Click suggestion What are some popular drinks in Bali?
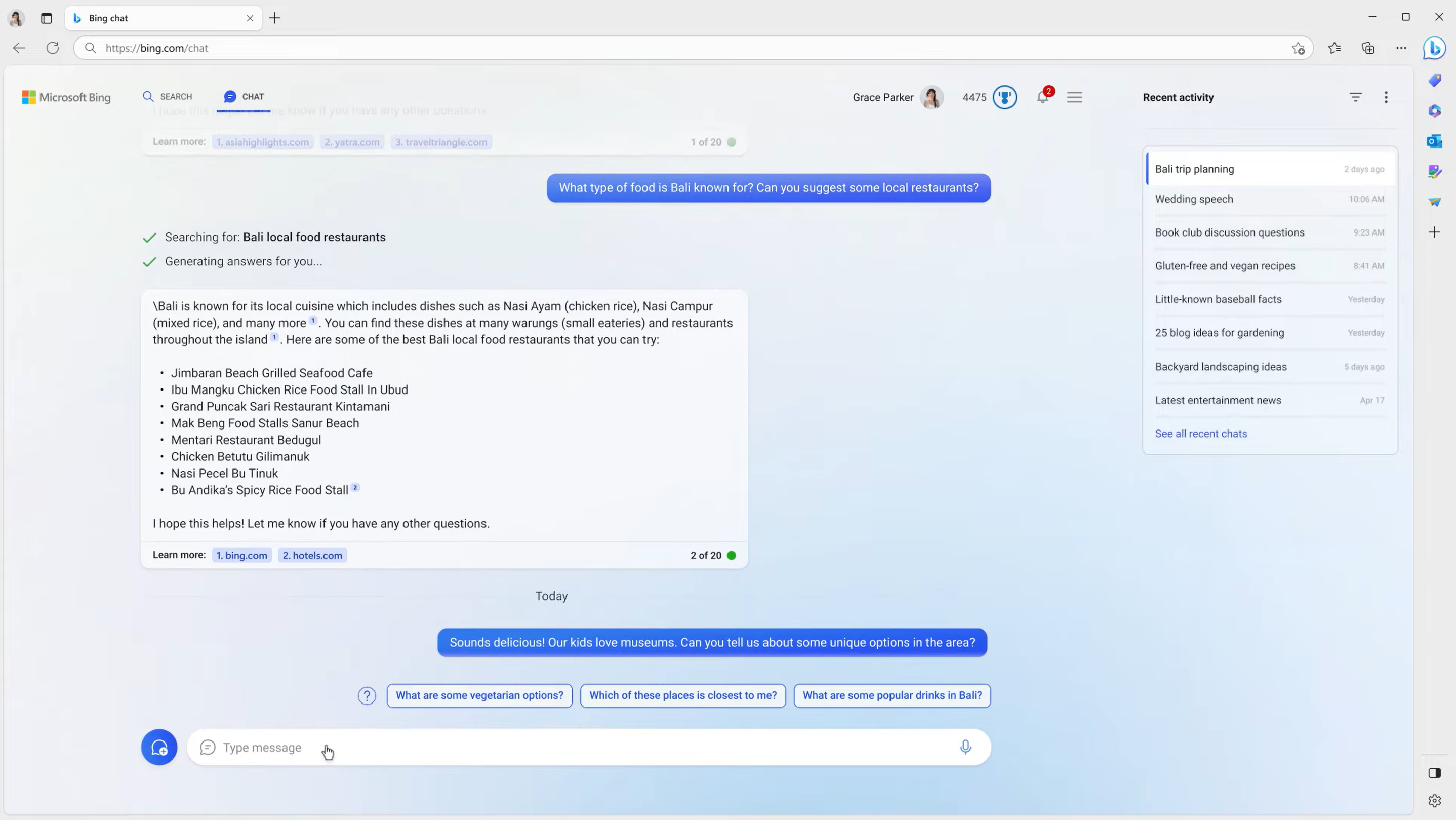The image size is (1456, 820). (892, 695)
